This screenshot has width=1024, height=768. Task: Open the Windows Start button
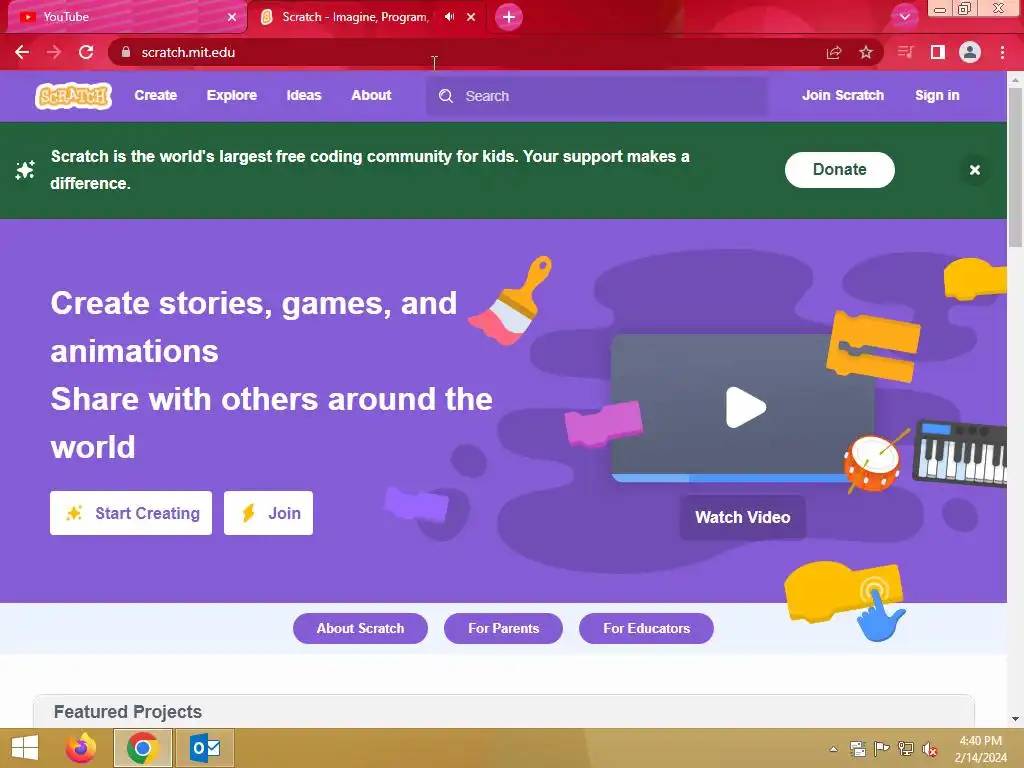pos(25,748)
